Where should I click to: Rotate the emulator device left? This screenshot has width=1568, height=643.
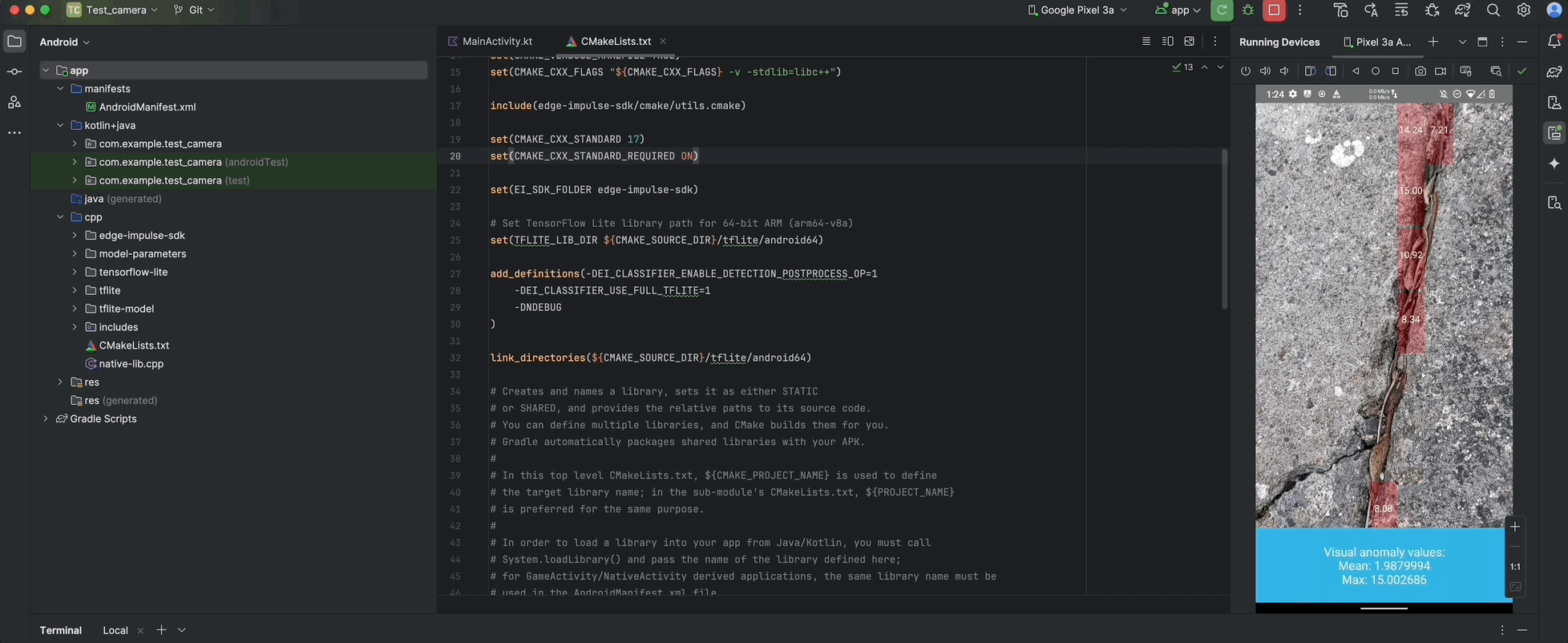pos(1310,71)
